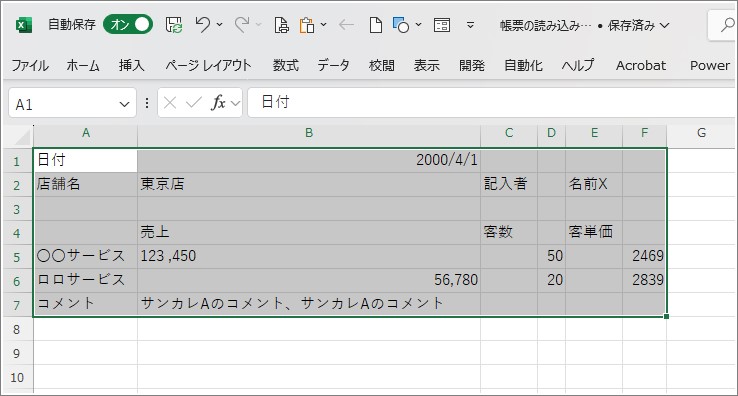
Task: Click cell containing 売上
Action: pyautogui.click(x=309, y=232)
